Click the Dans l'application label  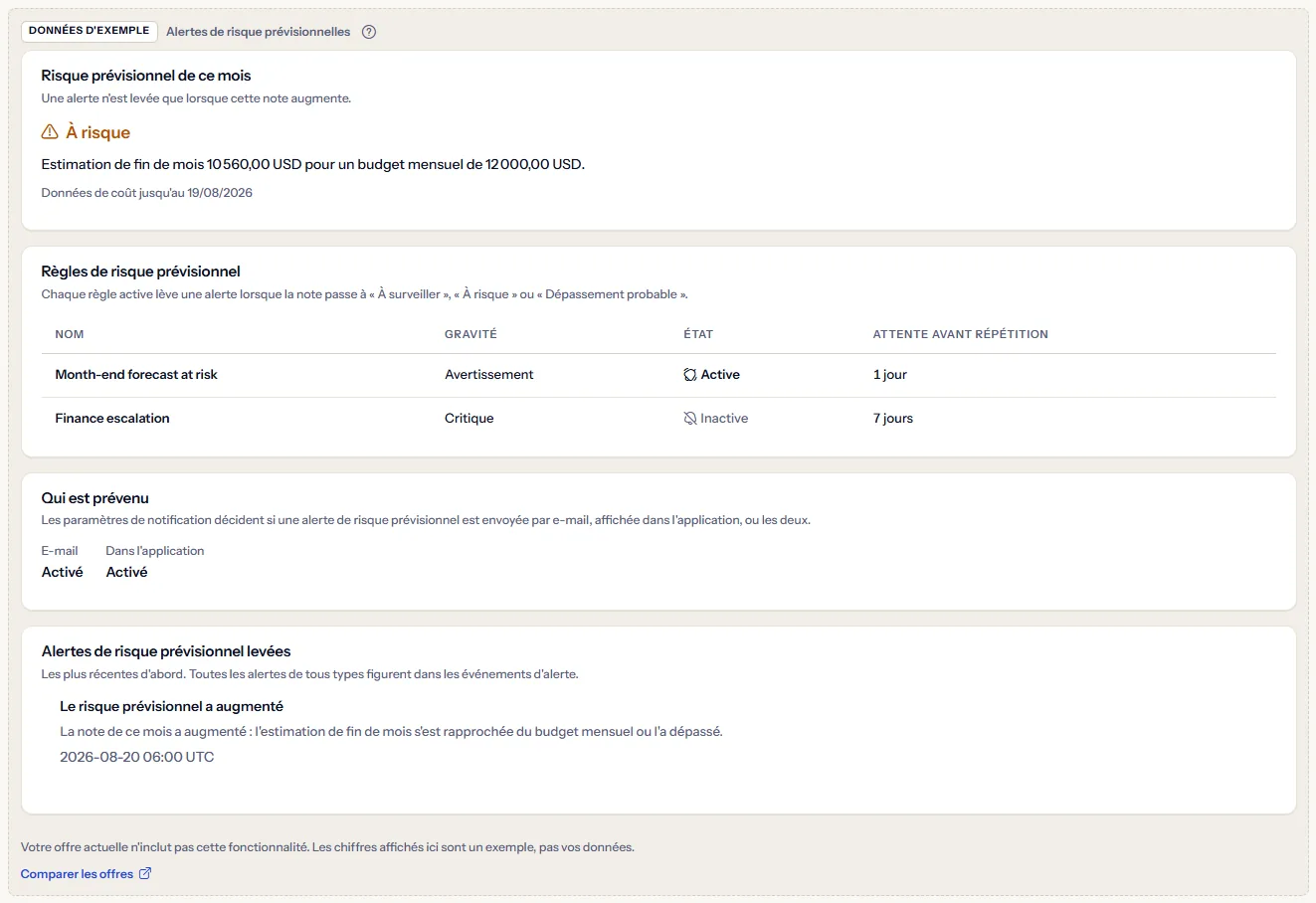pyautogui.click(x=155, y=551)
